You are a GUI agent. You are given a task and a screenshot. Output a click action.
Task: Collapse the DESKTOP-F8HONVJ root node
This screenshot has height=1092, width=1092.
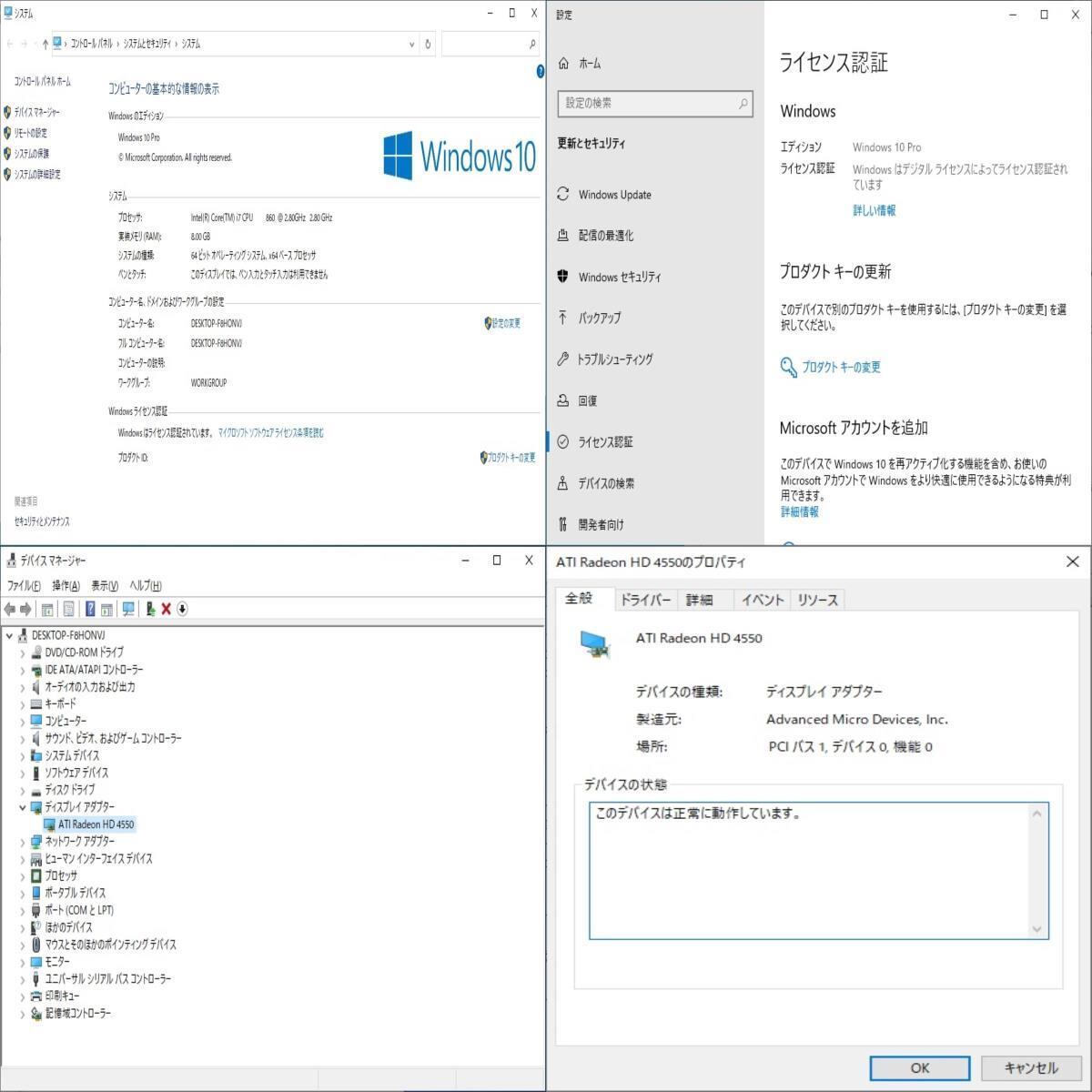(9, 635)
